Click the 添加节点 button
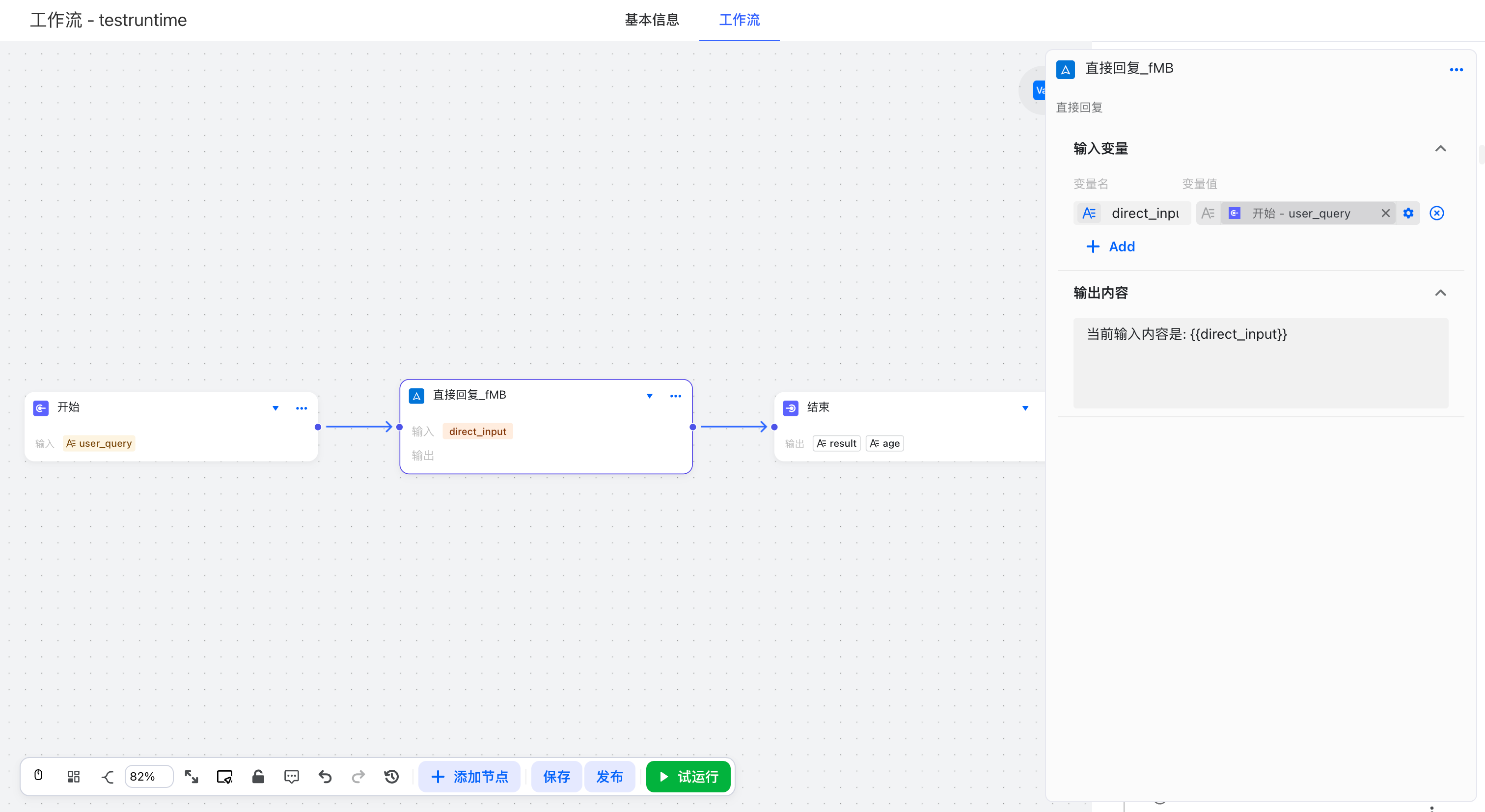This screenshot has height=812, width=1485. click(469, 776)
